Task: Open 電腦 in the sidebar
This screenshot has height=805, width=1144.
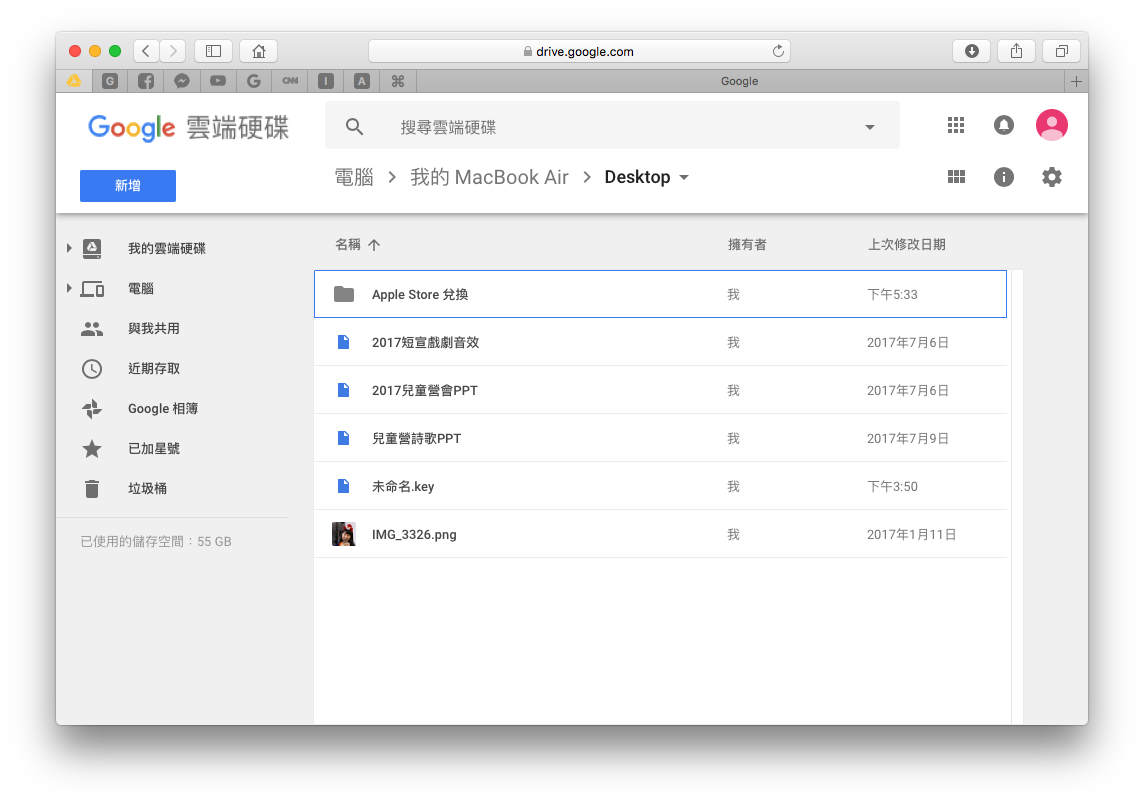Action: coord(141,288)
